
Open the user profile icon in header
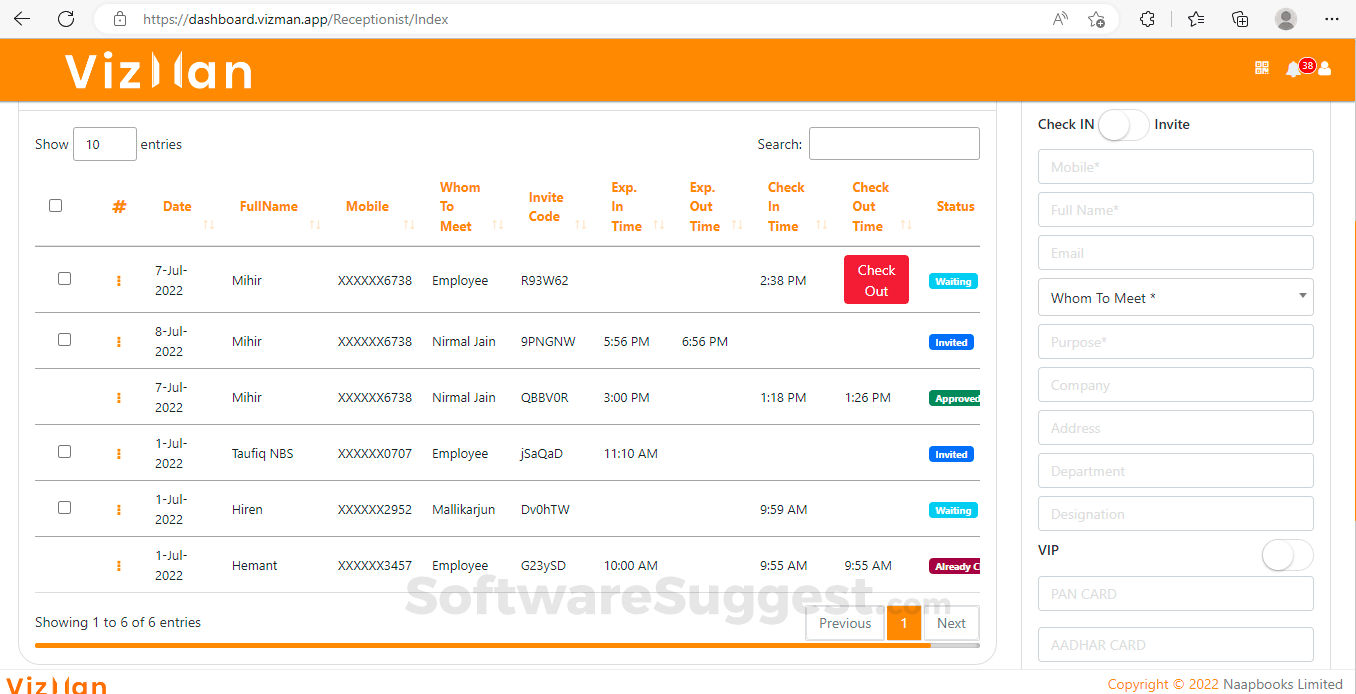[x=1325, y=69]
